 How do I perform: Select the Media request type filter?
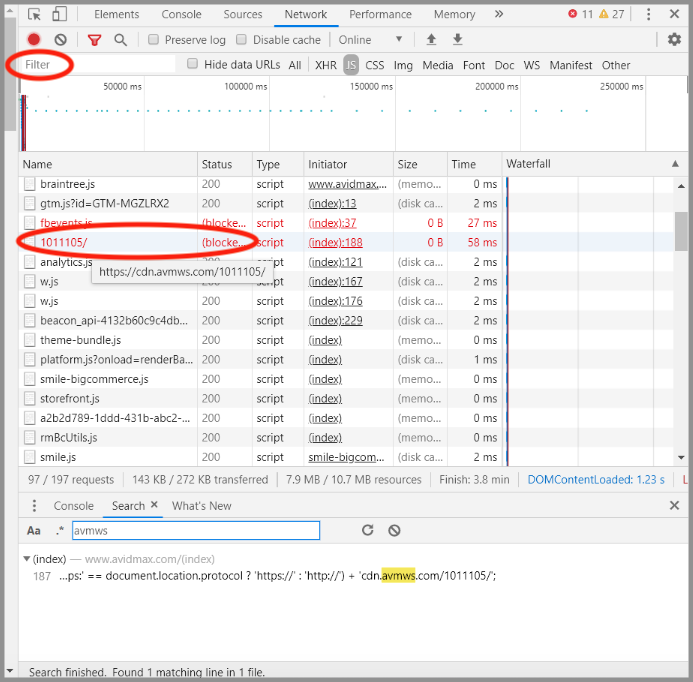438,65
